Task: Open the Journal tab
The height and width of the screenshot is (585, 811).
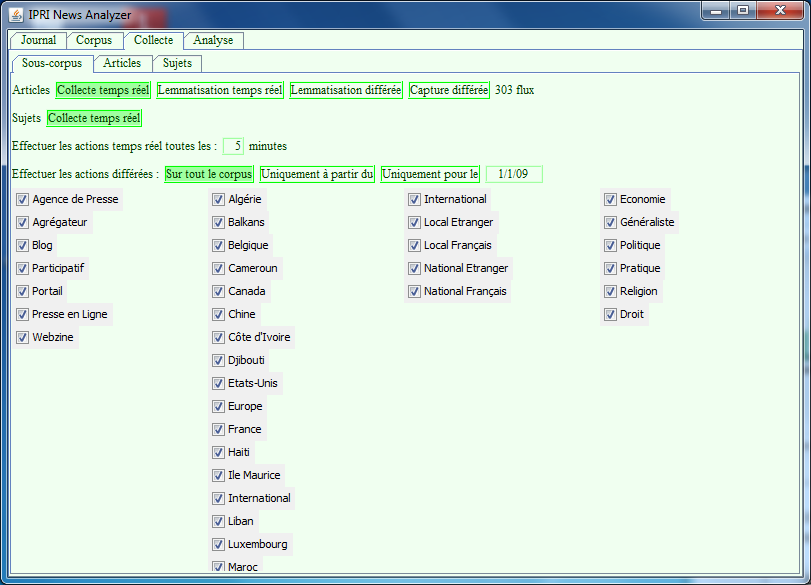Action: (x=38, y=41)
